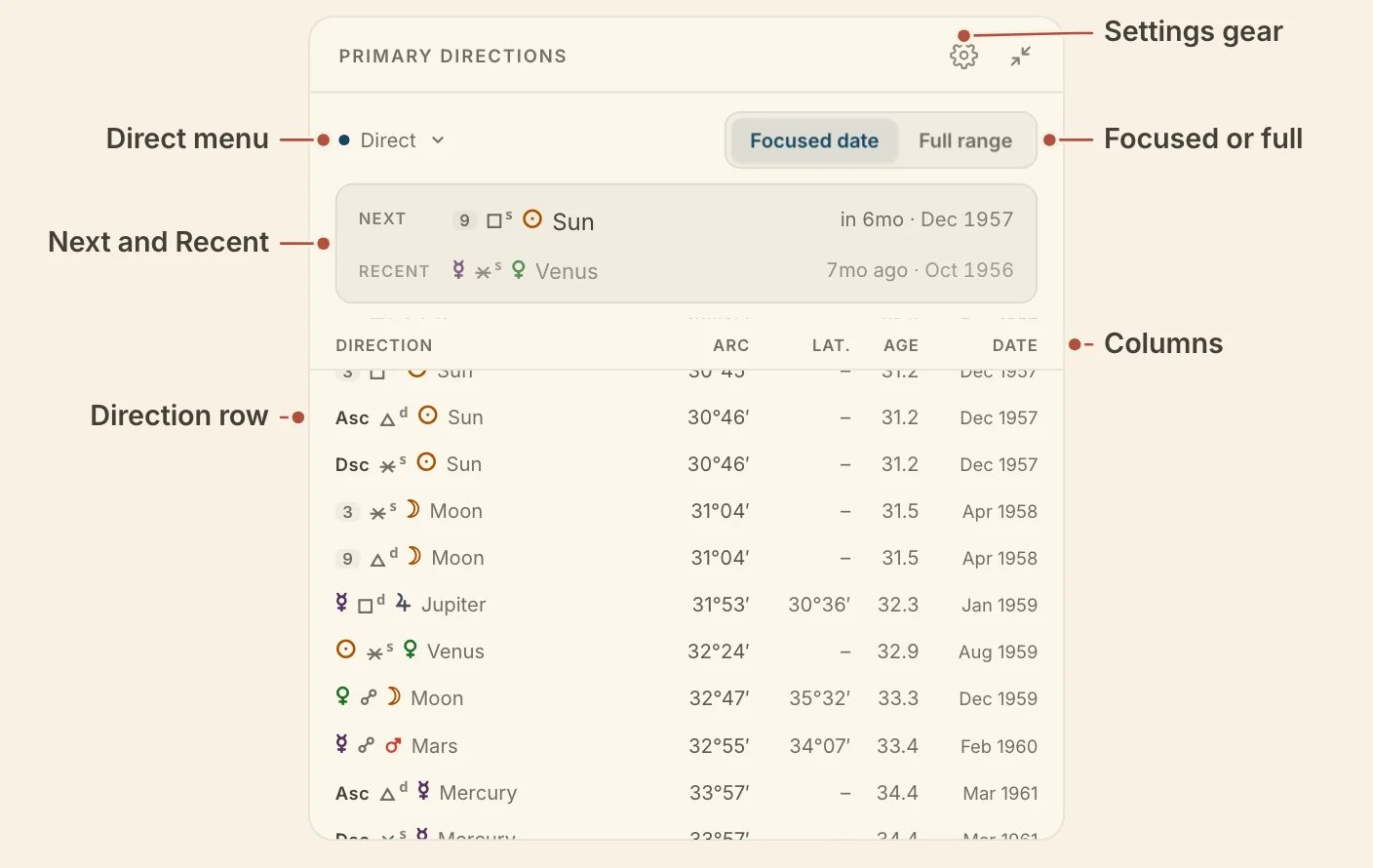The height and width of the screenshot is (868, 1373).
Task: Click '7mo ago · Oct 1956' timing text
Action: click(x=920, y=270)
